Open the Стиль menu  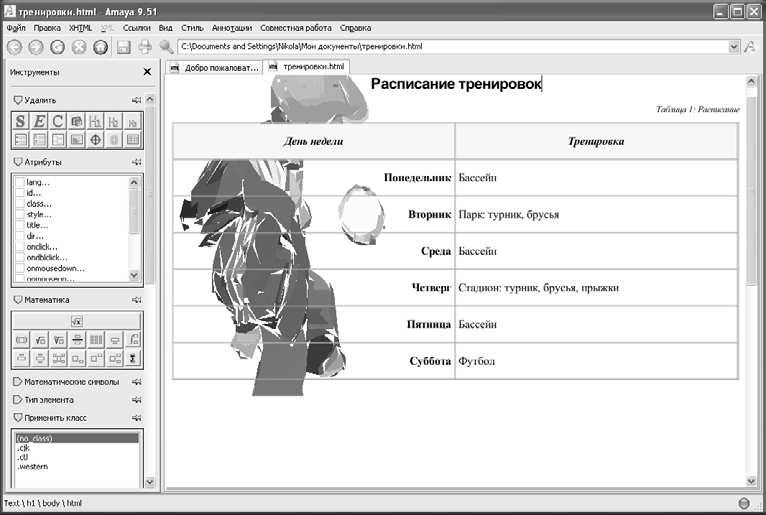192,28
